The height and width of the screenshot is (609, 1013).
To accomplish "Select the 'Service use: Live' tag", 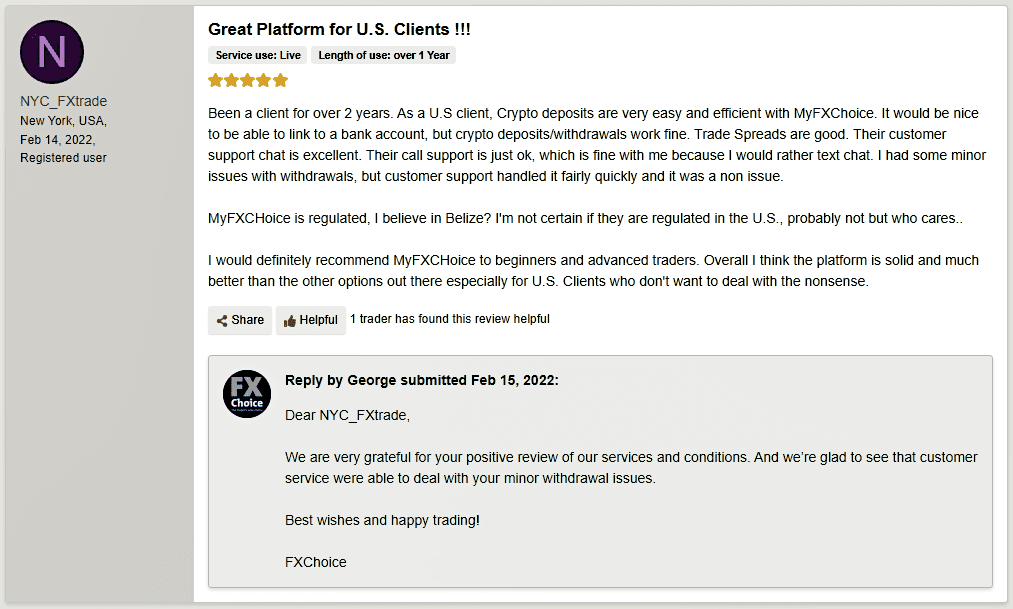I will [258, 55].
